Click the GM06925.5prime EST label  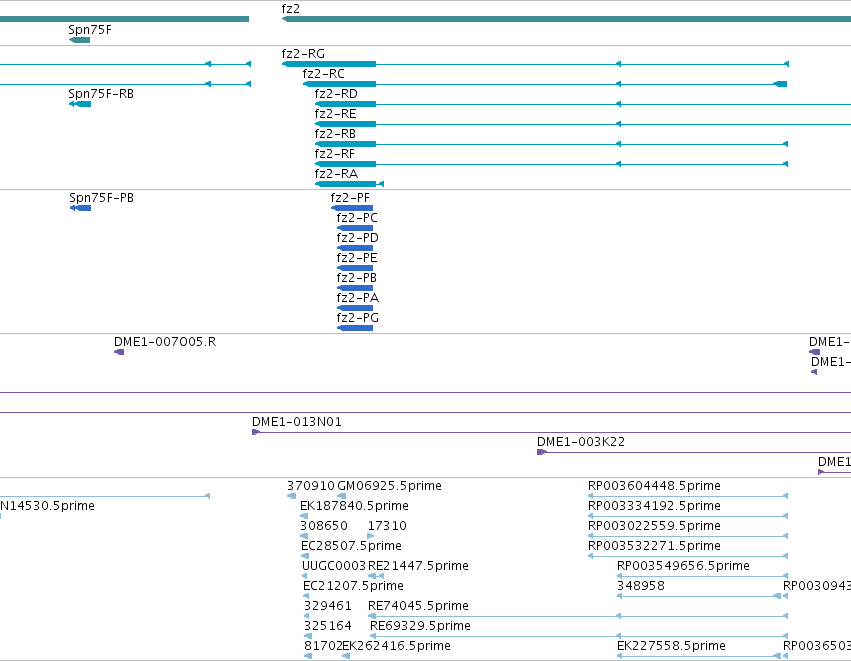click(x=389, y=486)
